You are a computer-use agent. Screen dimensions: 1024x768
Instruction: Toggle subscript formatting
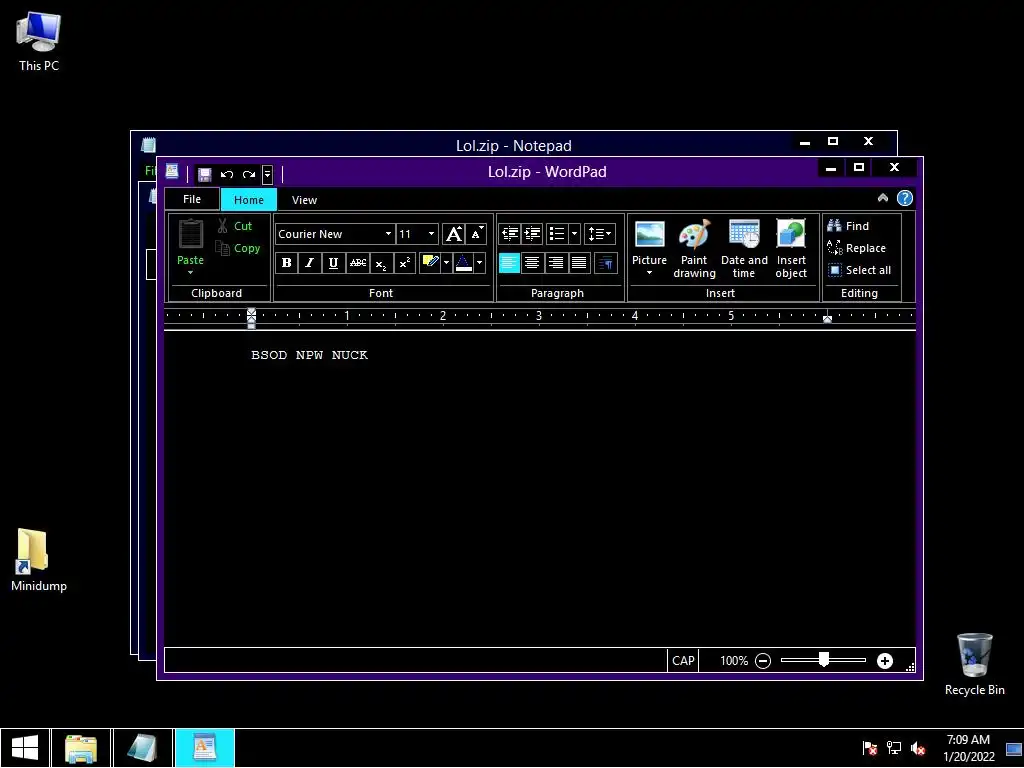(381, 263)
